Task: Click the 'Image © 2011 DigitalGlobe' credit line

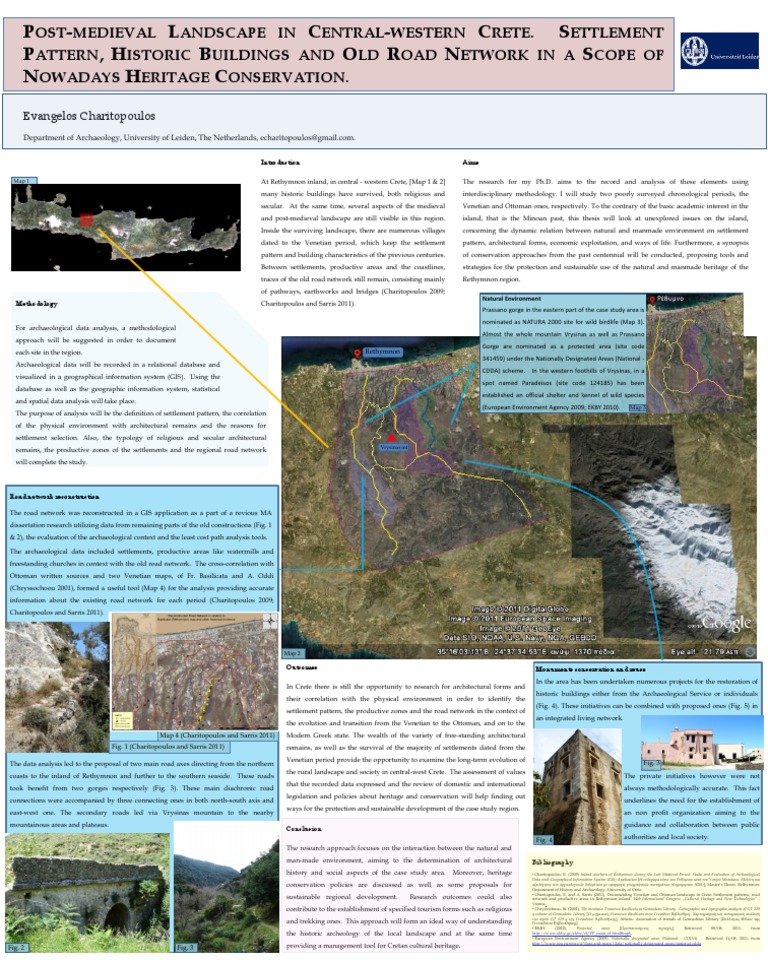Action: pyautogui.click(x=520, y=609)
